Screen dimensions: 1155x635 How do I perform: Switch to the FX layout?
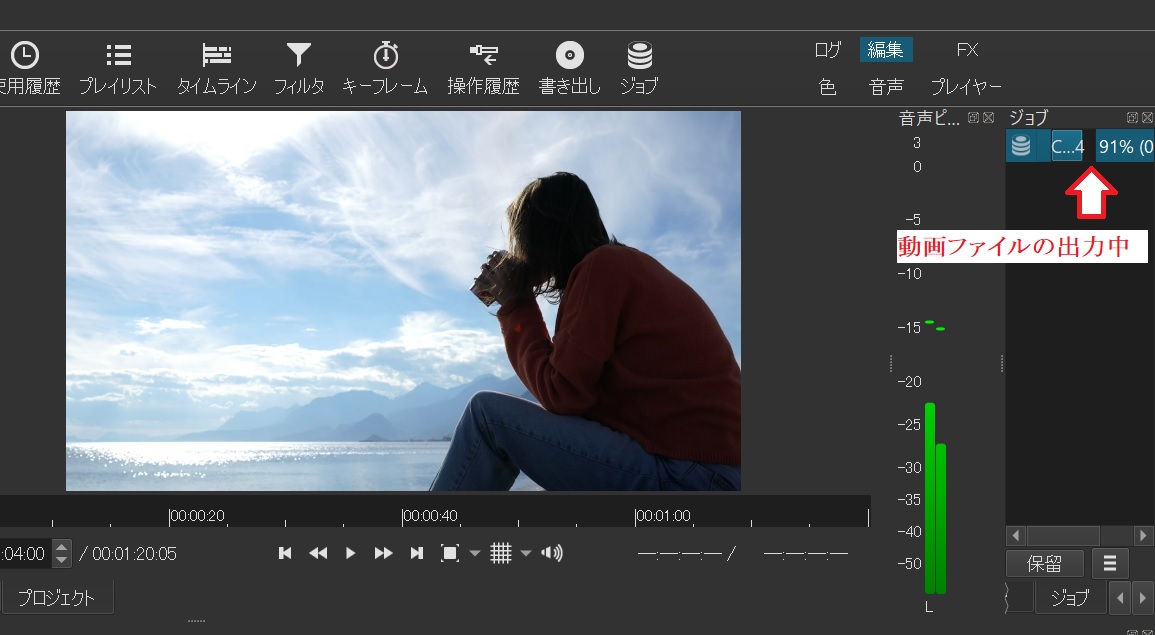[x=967, y=50]
